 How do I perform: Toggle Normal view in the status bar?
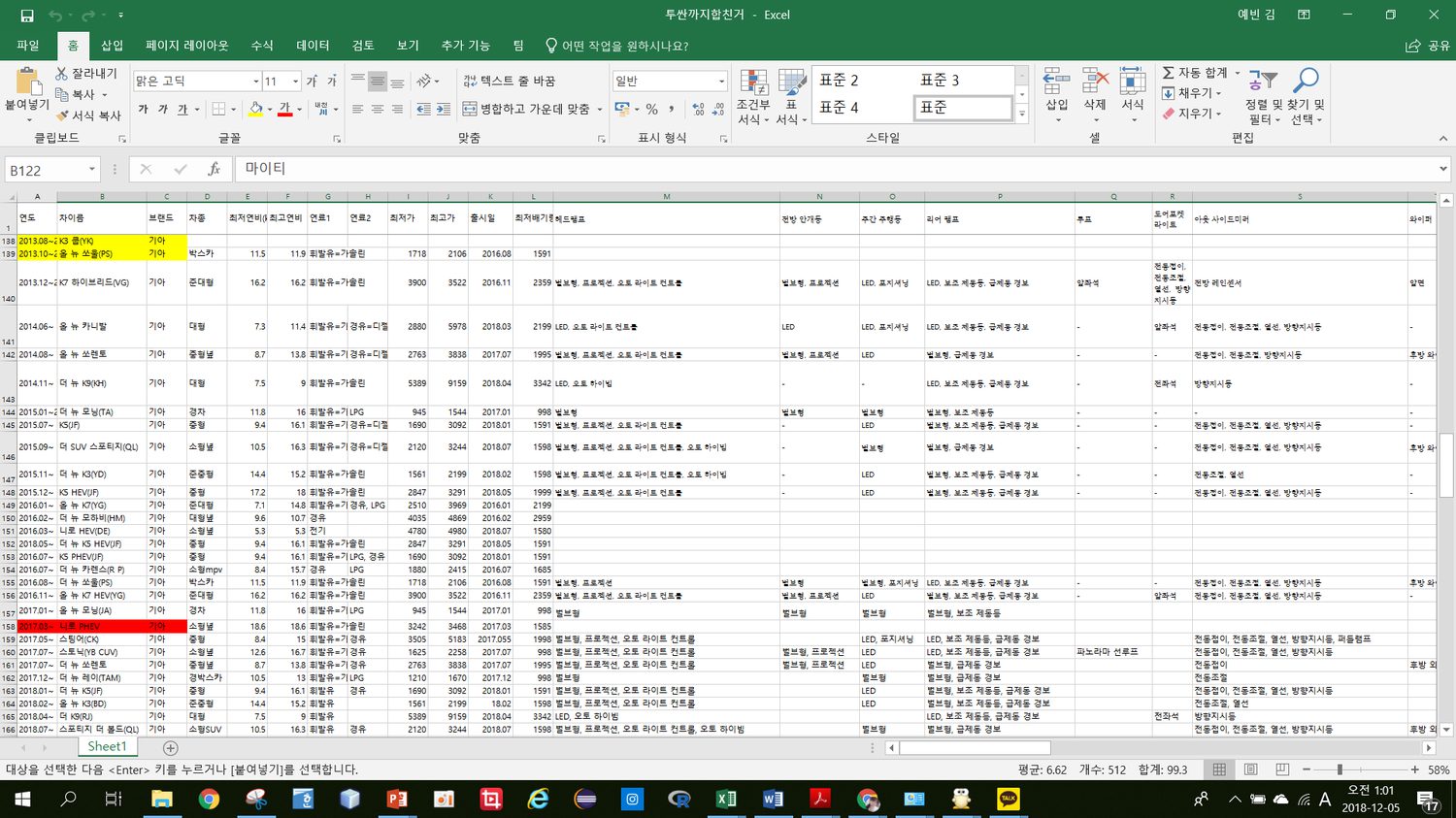click(x=1219, y=769)
